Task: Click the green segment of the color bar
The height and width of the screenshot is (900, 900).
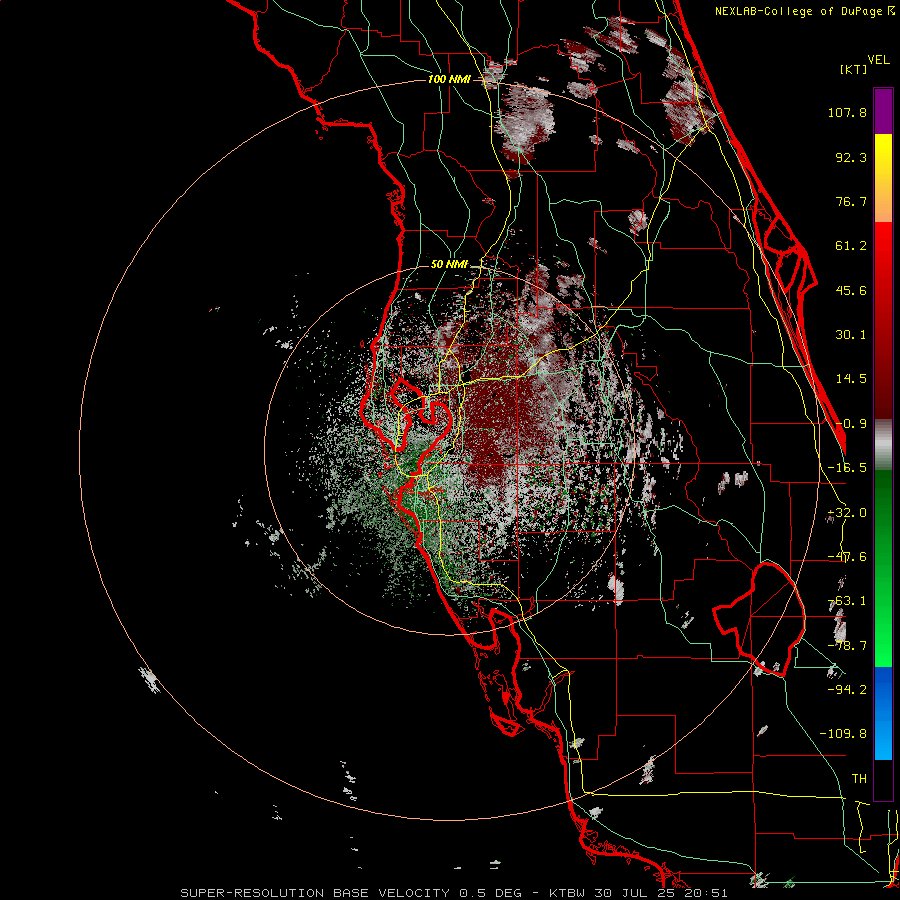Action: coord(883,568)
